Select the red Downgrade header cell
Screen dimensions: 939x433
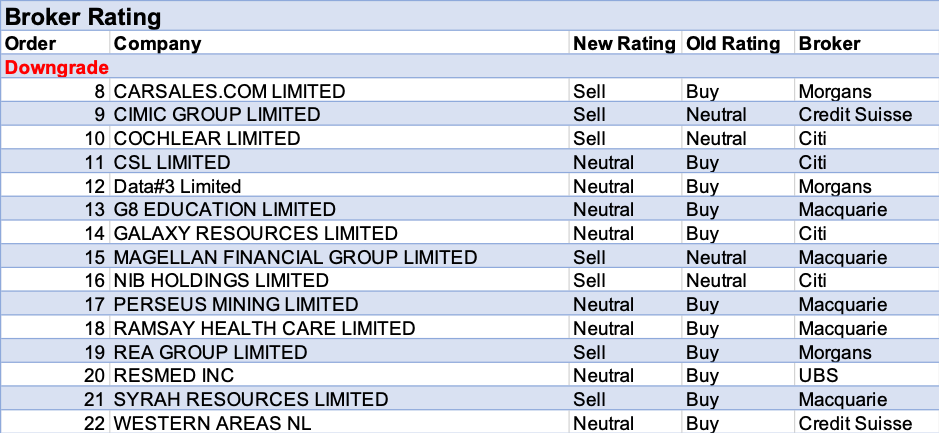(x=57, y=67)
